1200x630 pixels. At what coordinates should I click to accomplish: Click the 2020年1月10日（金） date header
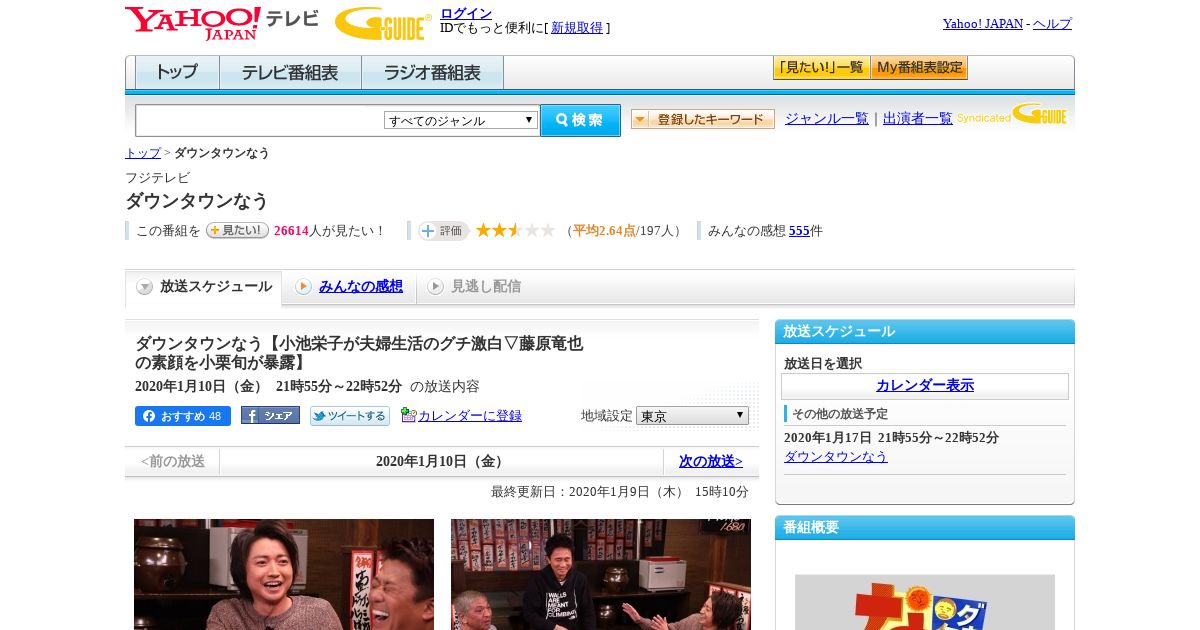(441, 461)
